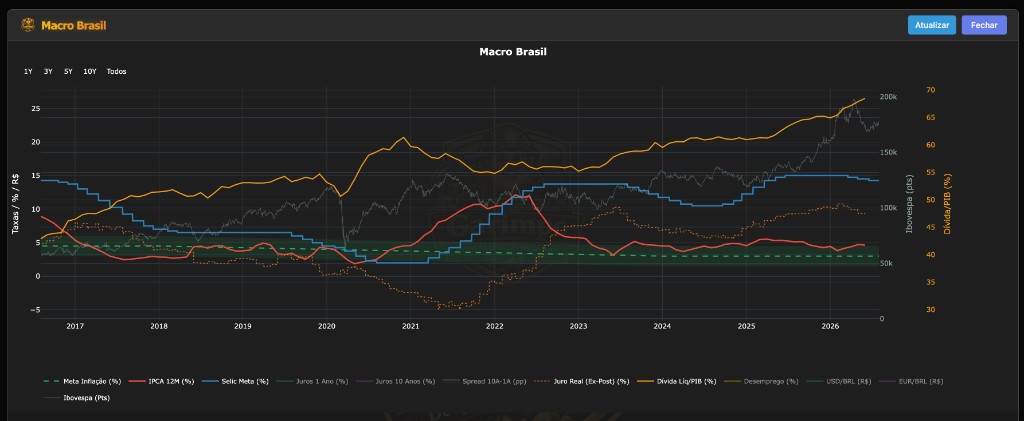Click the 2019 x-axis tick label
The image size is (1024, 421).
click(x=242, y=326)
